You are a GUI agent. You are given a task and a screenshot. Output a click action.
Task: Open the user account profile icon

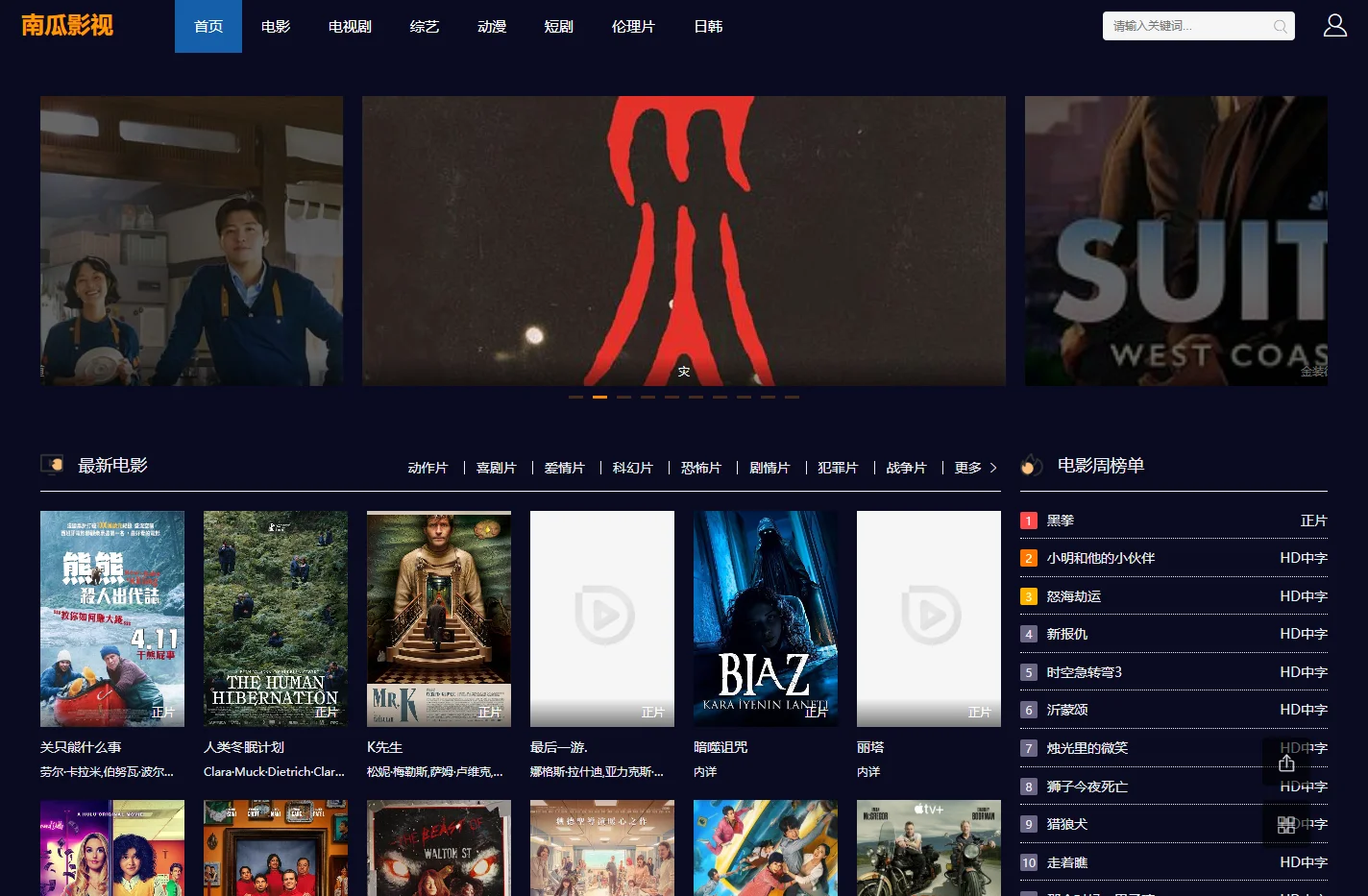click(1335, 26)
